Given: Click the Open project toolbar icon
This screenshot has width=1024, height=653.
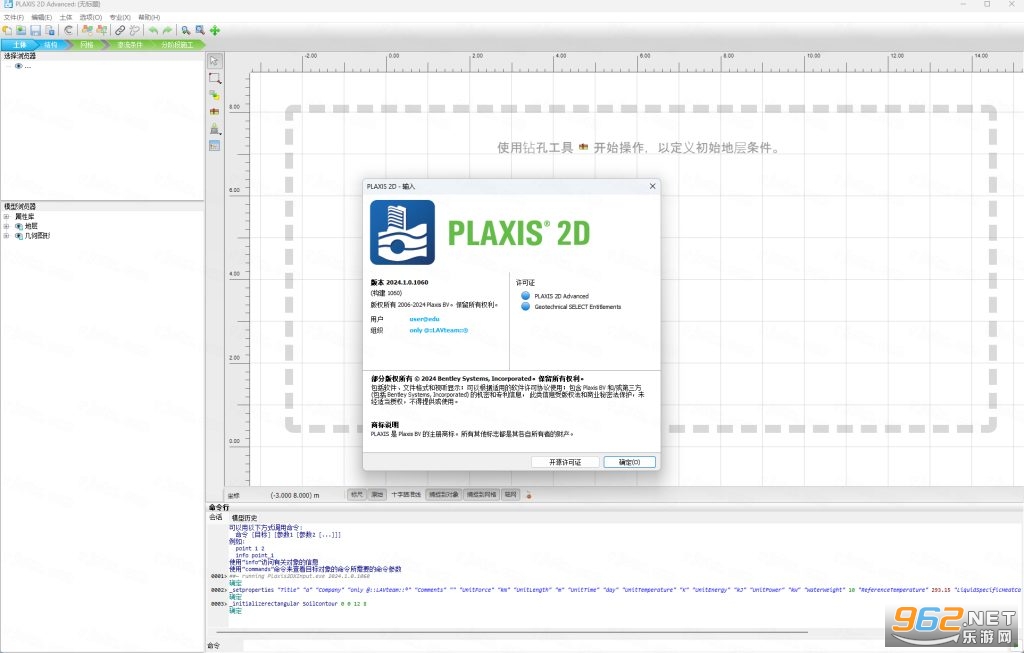Looking at the screenshot, I should pos(21,30).
